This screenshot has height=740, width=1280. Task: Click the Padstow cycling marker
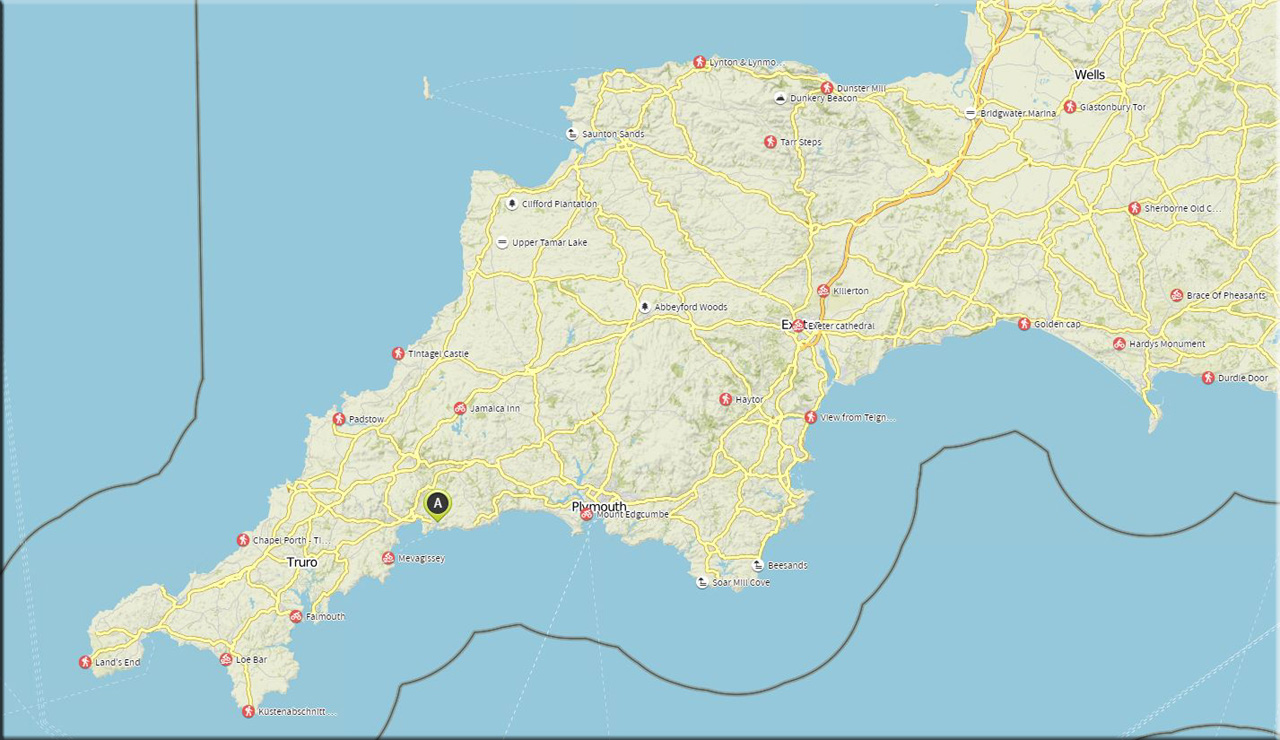coord(339,419)
